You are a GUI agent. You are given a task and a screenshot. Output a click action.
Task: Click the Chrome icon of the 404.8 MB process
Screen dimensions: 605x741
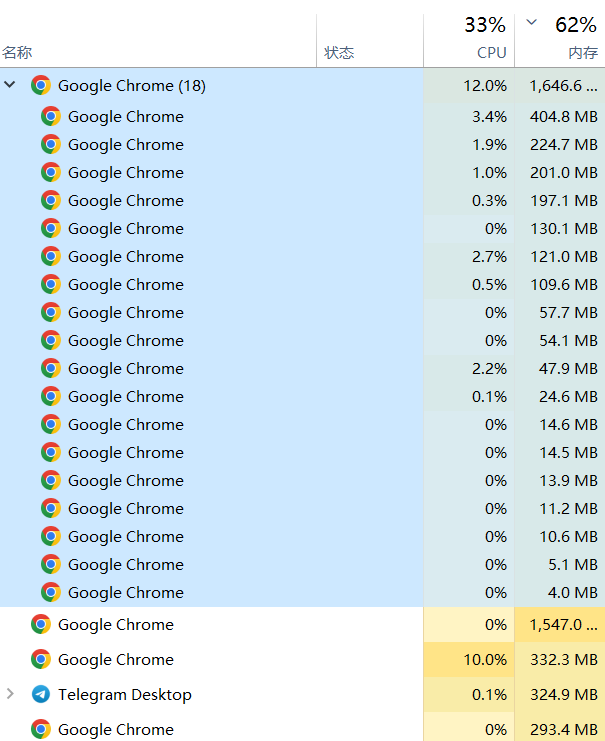tap(51, 116)
